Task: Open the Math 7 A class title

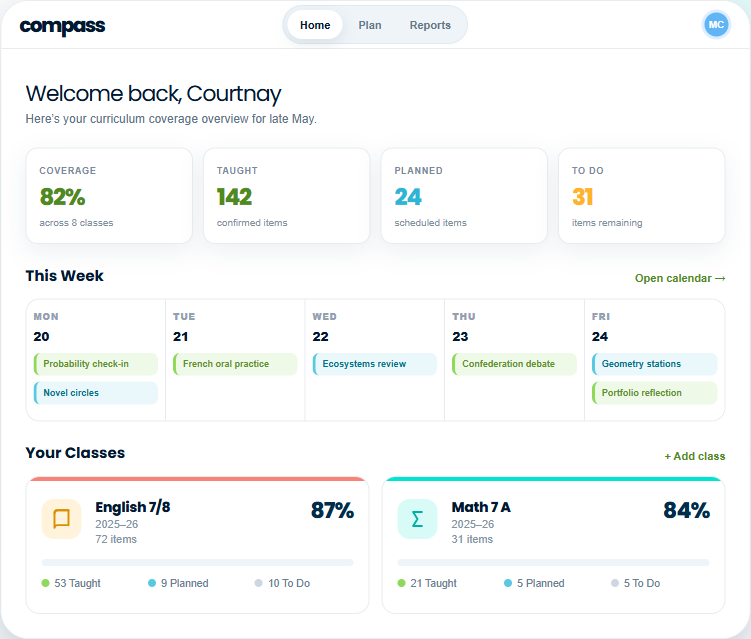Action: tap(481, 507)
